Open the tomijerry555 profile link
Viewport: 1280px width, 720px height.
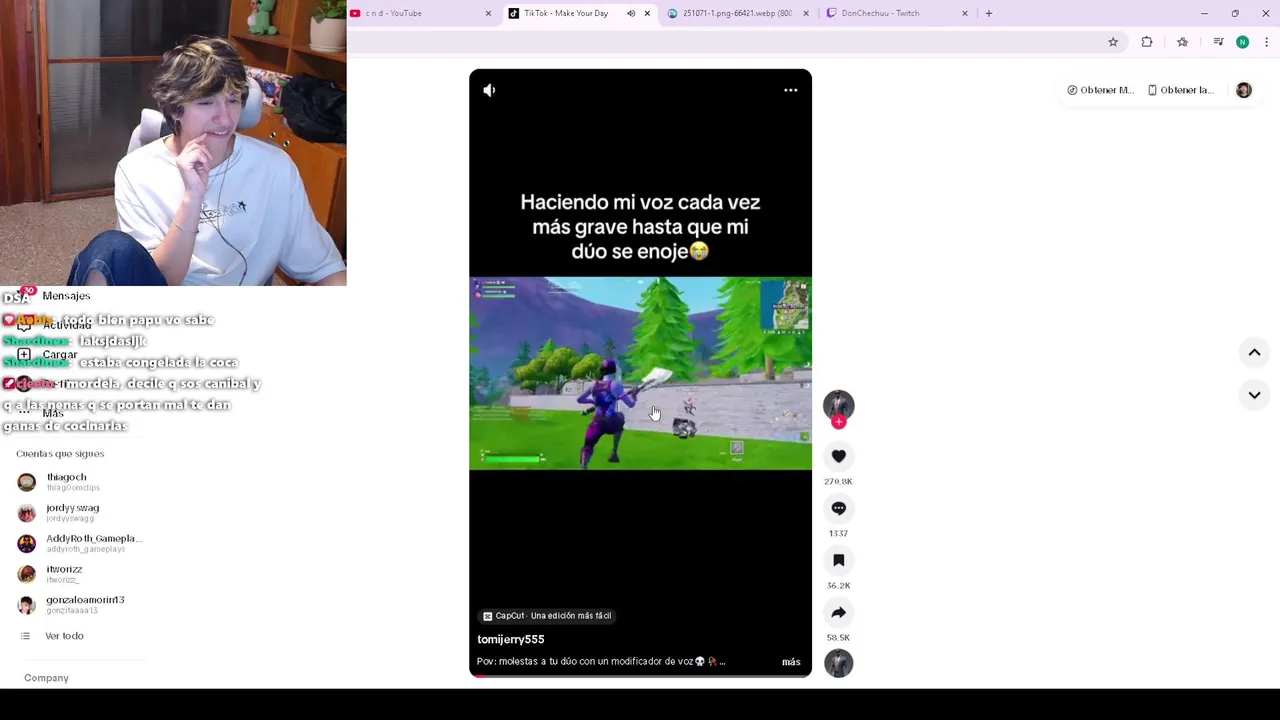(x=511, y=639)
